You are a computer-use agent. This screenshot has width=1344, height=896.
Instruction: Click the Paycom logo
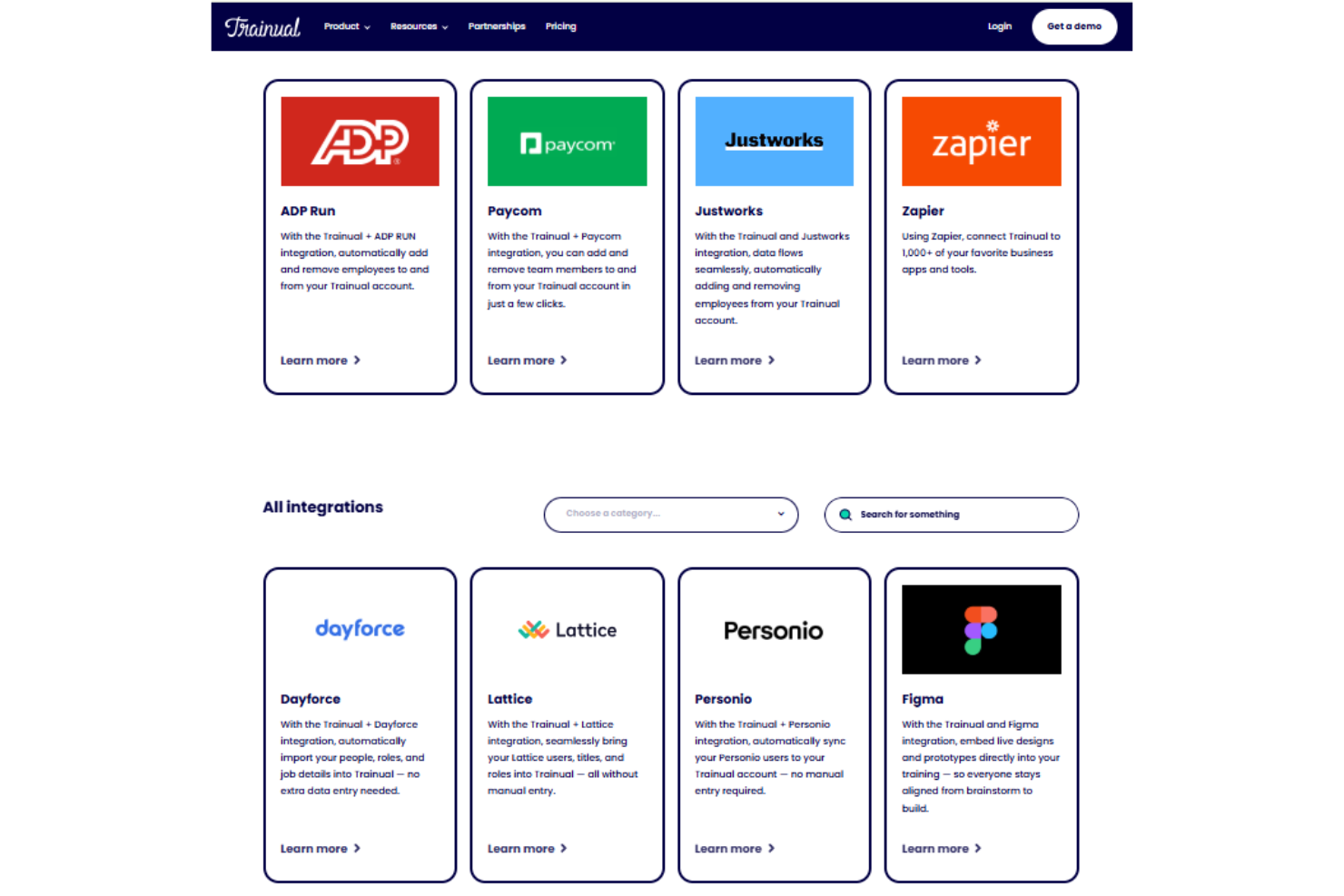567,141
